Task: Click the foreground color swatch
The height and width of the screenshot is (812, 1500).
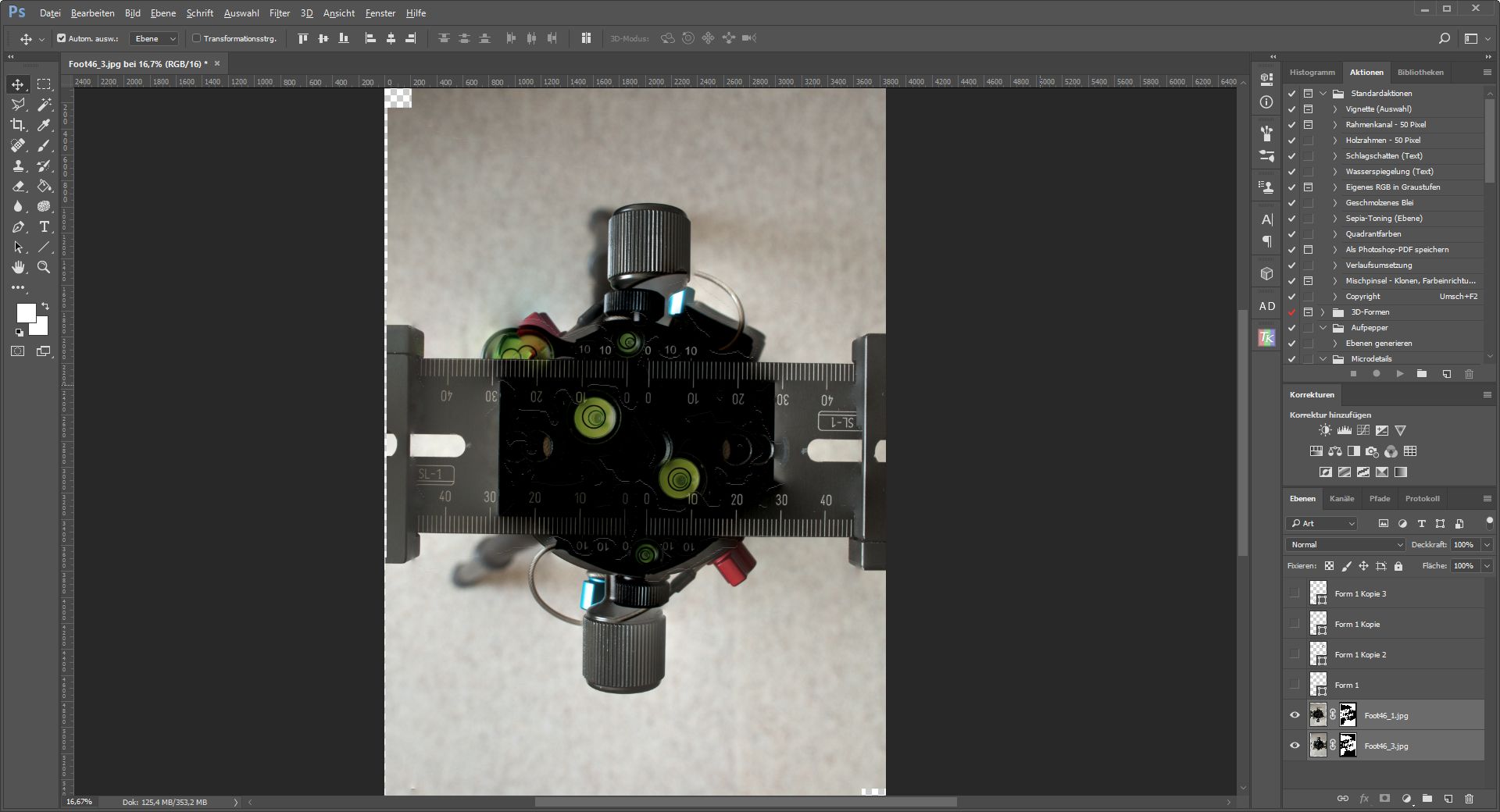Action: click(x=26, y=313)
